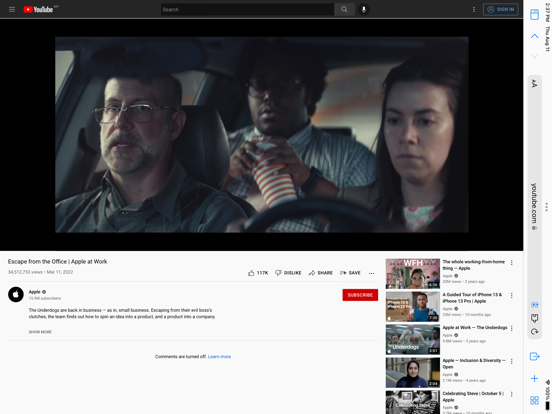Open the iPad multitasking three-dots control
552x414 pixels.
[x=546, y=207]
